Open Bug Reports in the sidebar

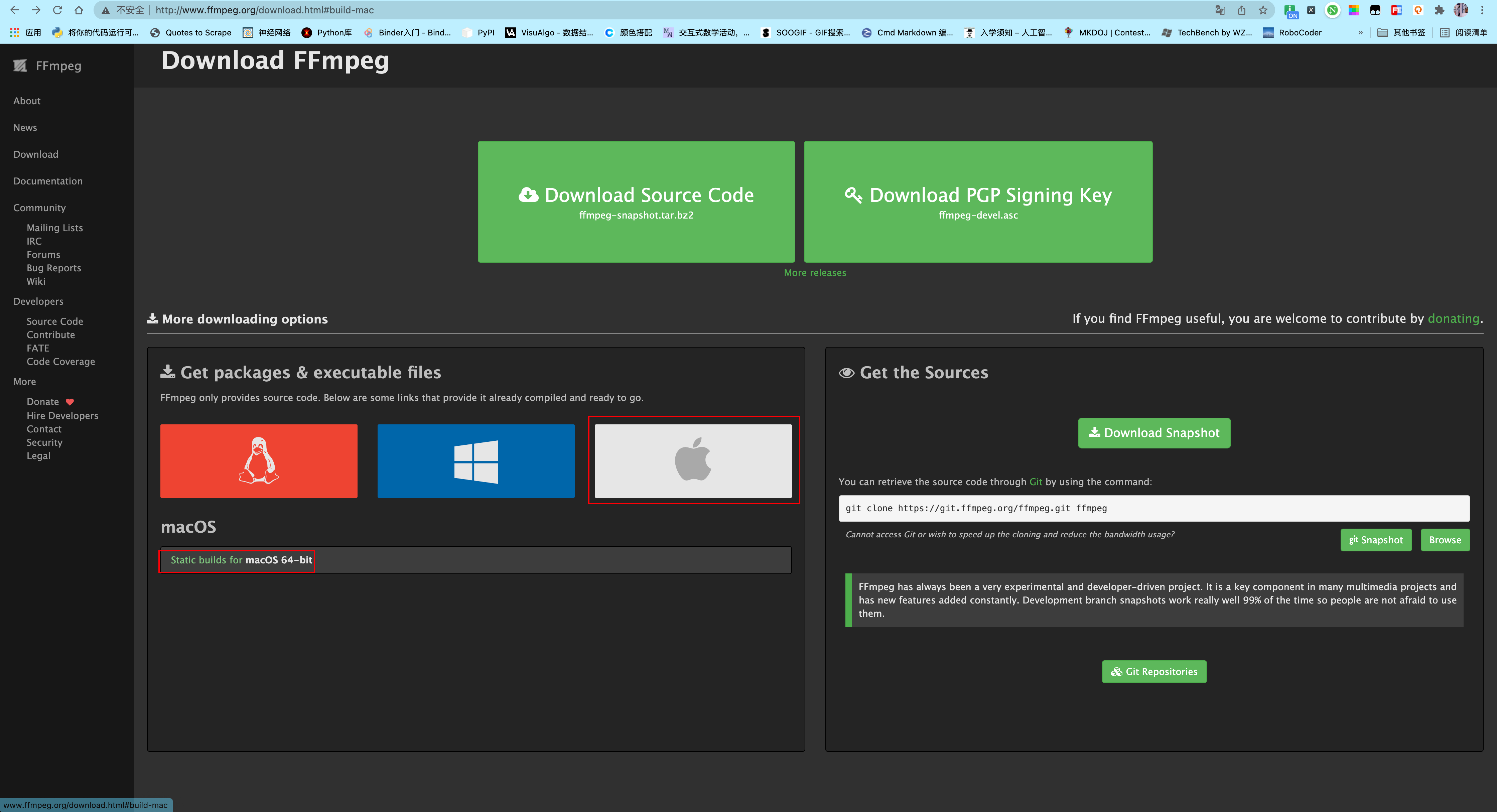pyautogui.click(x=53, y=268)
